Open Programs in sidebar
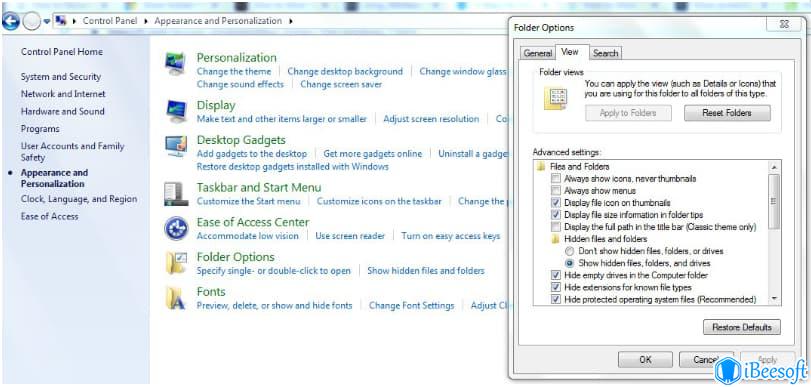 coord(40,128)
